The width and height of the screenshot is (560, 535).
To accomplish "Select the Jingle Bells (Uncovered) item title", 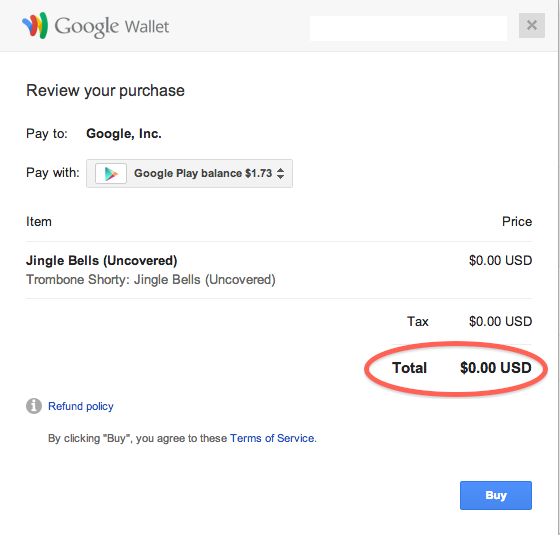I will coord(101,261).
